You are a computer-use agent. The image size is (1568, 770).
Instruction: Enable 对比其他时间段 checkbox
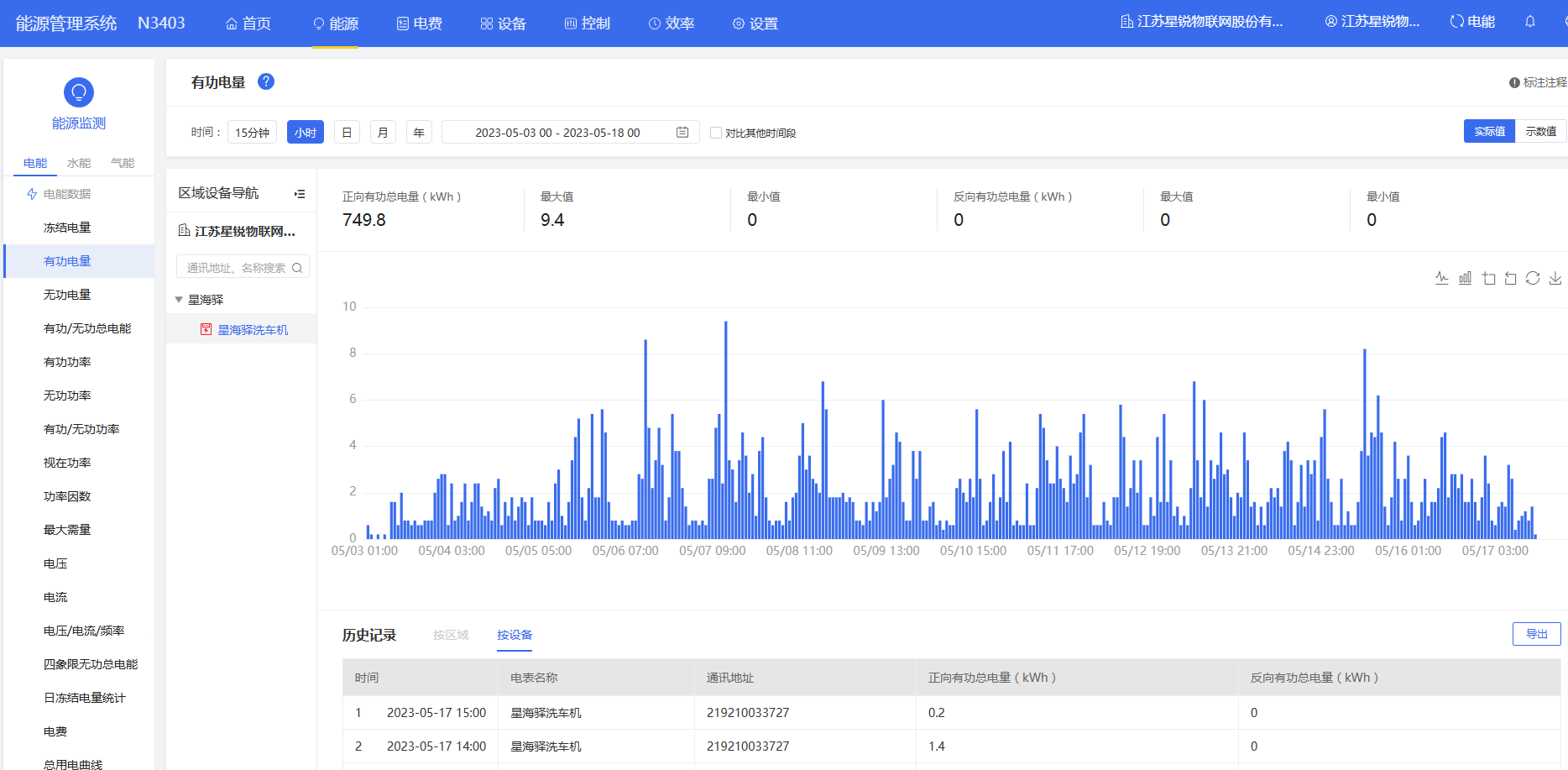point(716,133)
